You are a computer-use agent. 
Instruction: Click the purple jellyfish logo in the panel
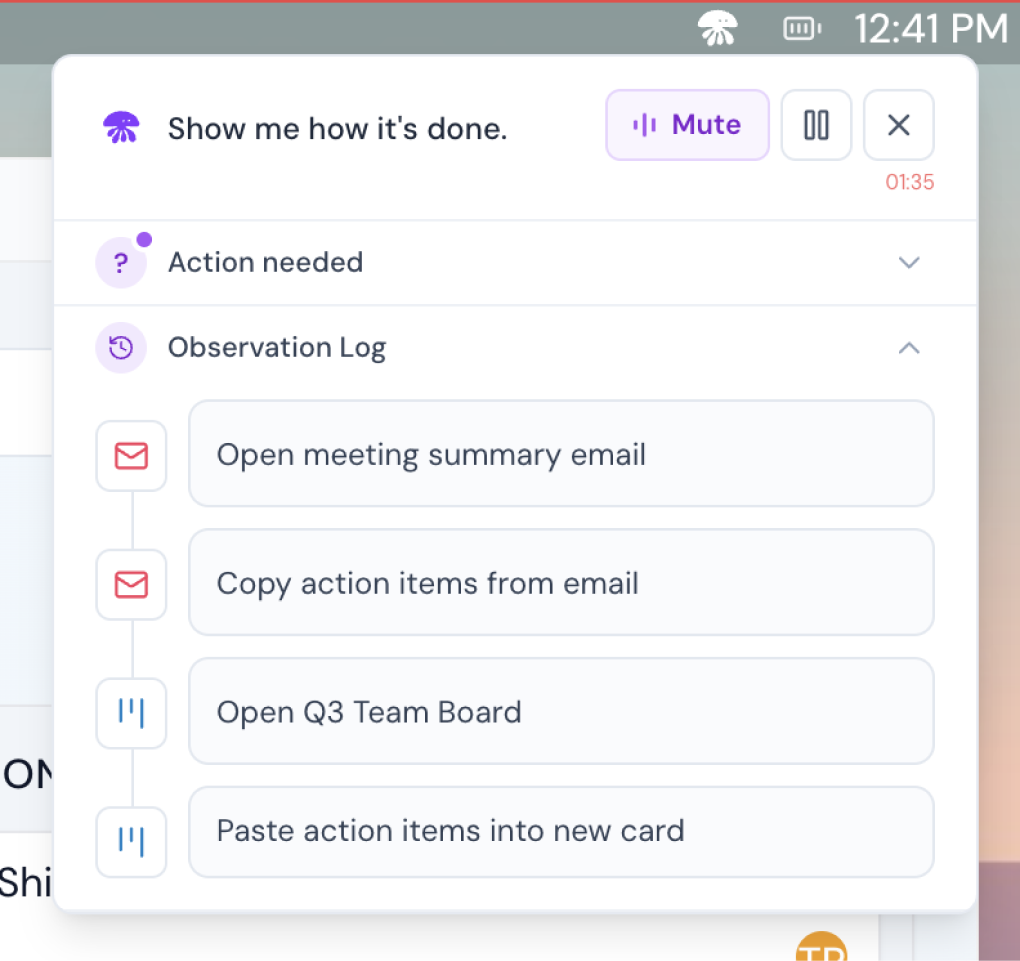(121, 127)
